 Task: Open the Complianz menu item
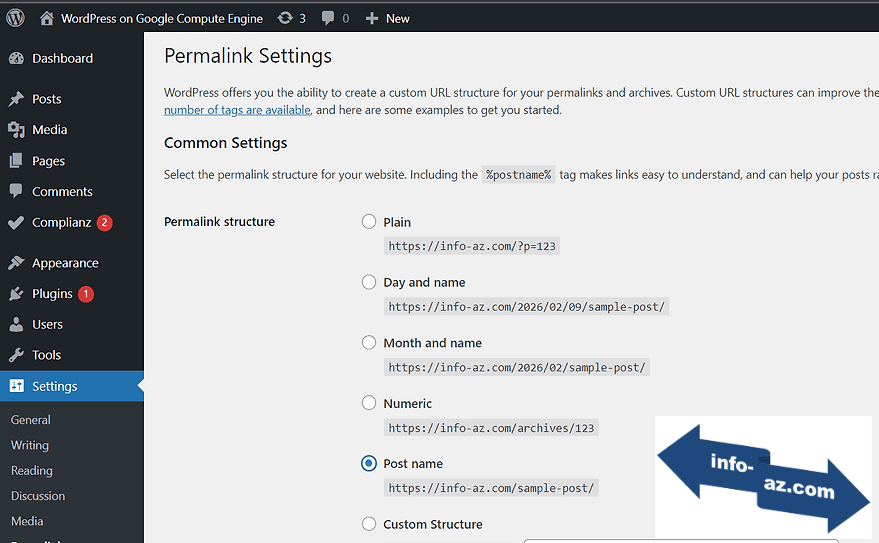coord(61,223)
